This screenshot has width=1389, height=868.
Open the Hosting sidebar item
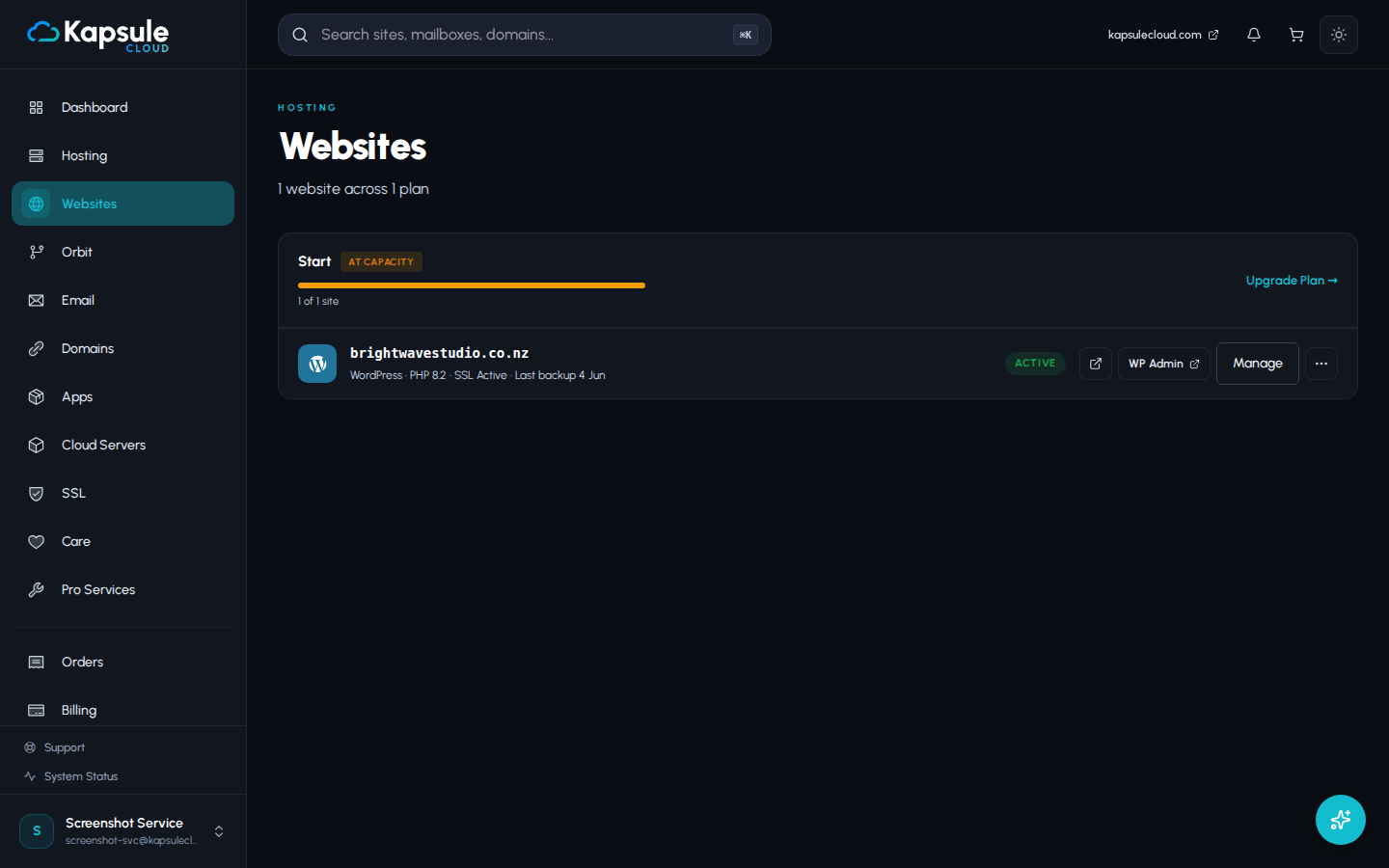pos(123,155)
